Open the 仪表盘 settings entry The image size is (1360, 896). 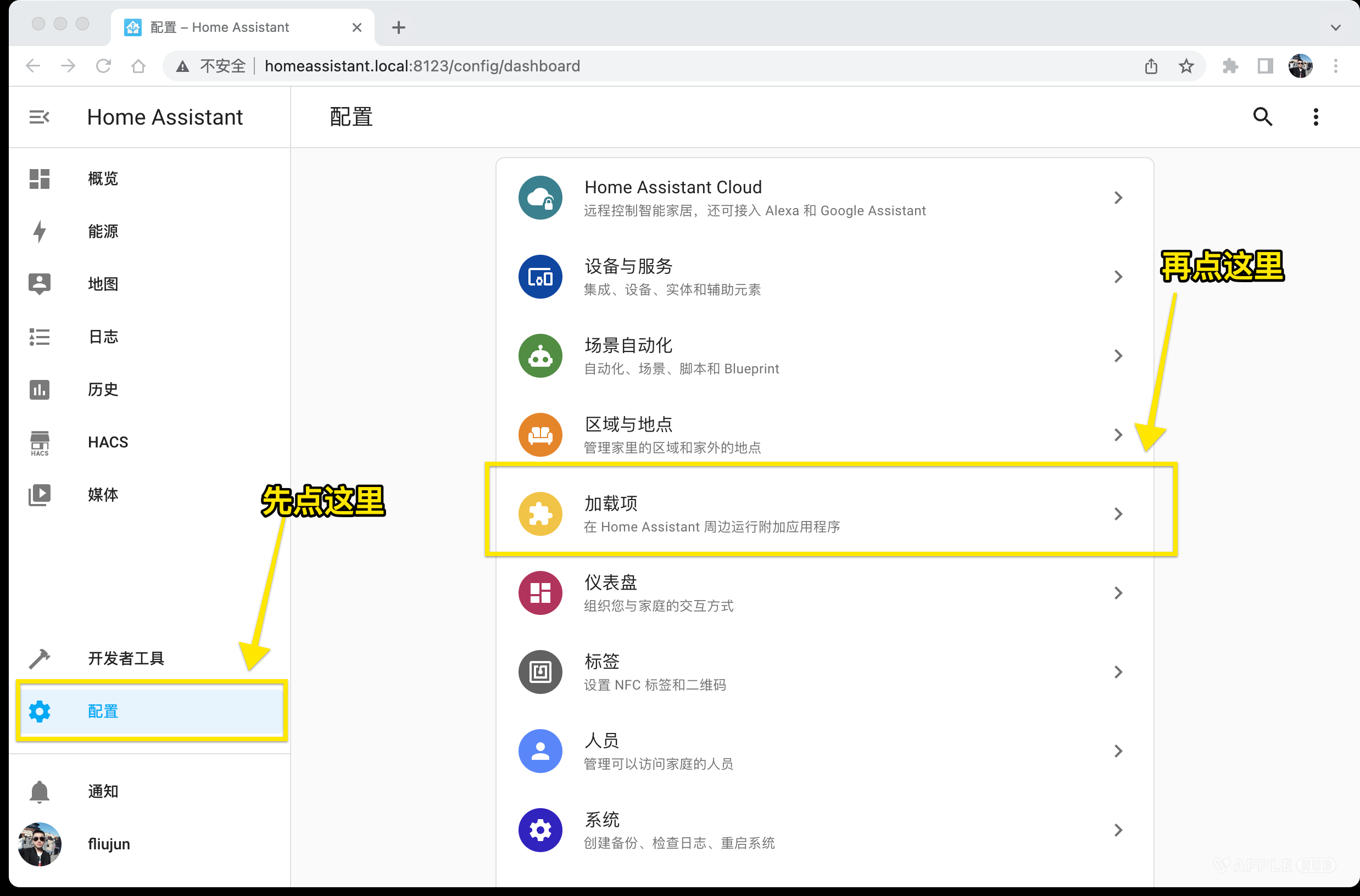coord(611,592)
